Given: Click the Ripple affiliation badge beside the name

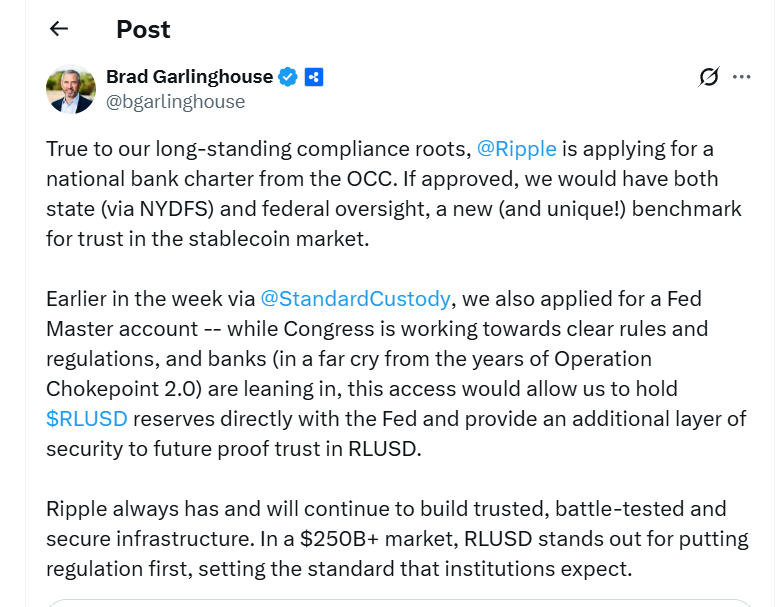Looking at the screenshot, I should 314,77.
